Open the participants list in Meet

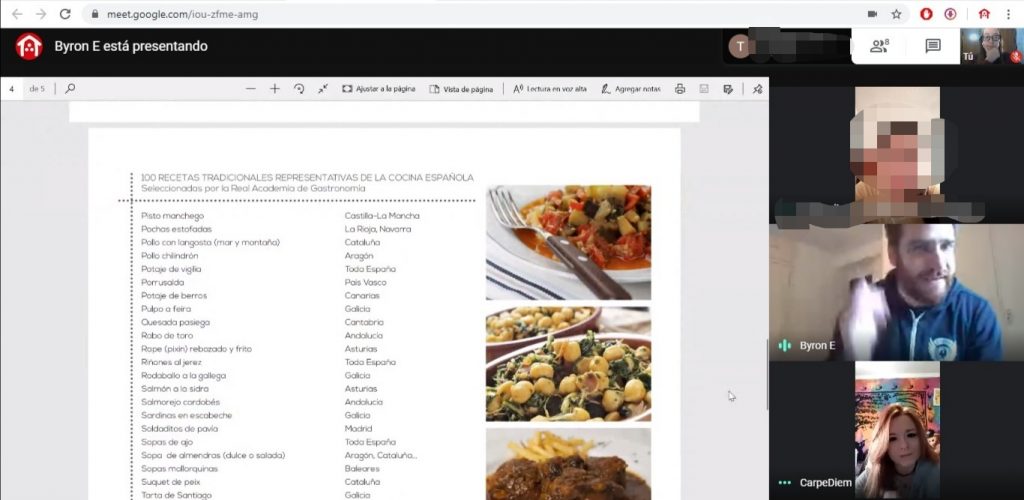879,46
